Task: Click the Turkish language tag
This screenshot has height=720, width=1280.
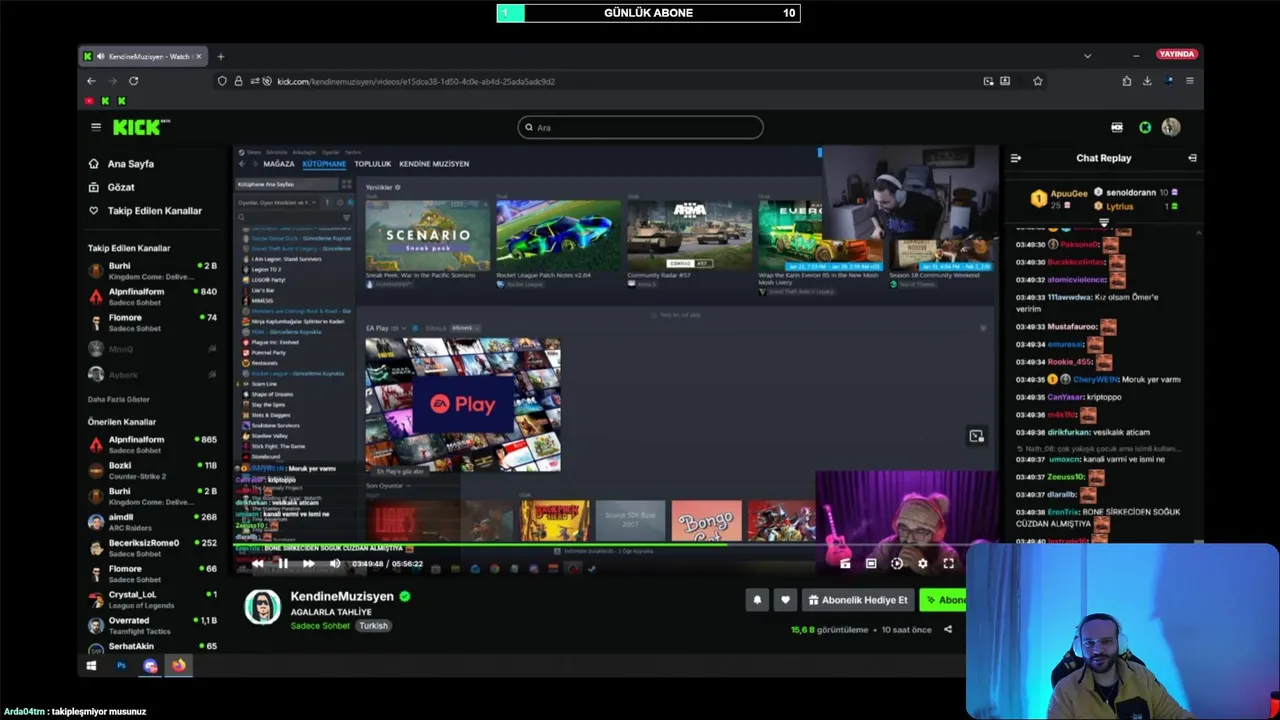Action: click(373, 626)
